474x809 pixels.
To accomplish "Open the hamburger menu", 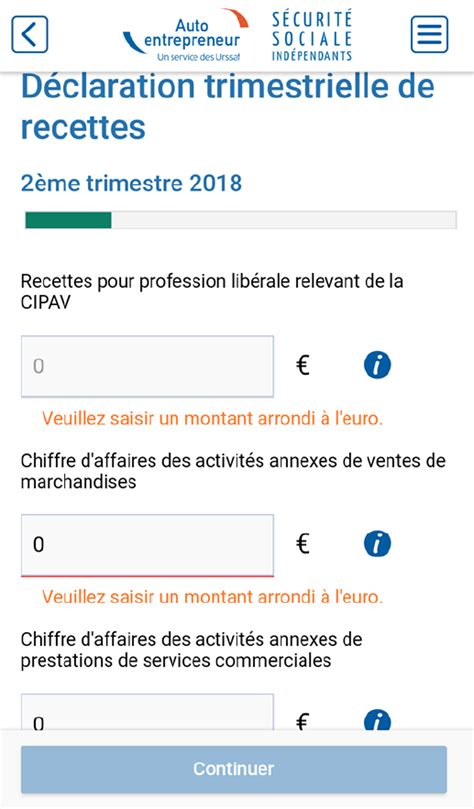I will [429, 35].
